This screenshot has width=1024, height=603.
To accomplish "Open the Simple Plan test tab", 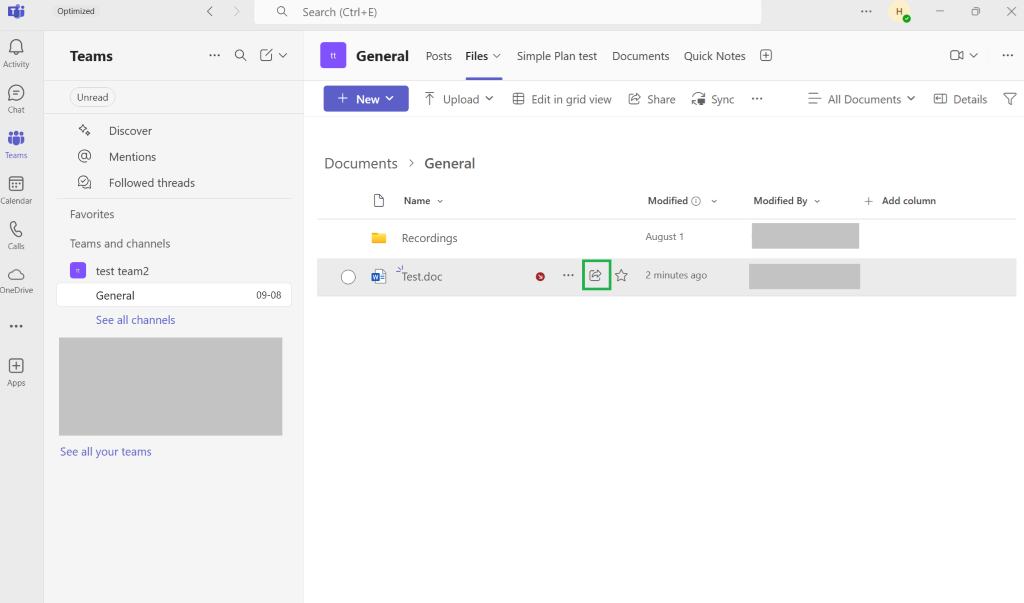I will coord(557,56).
